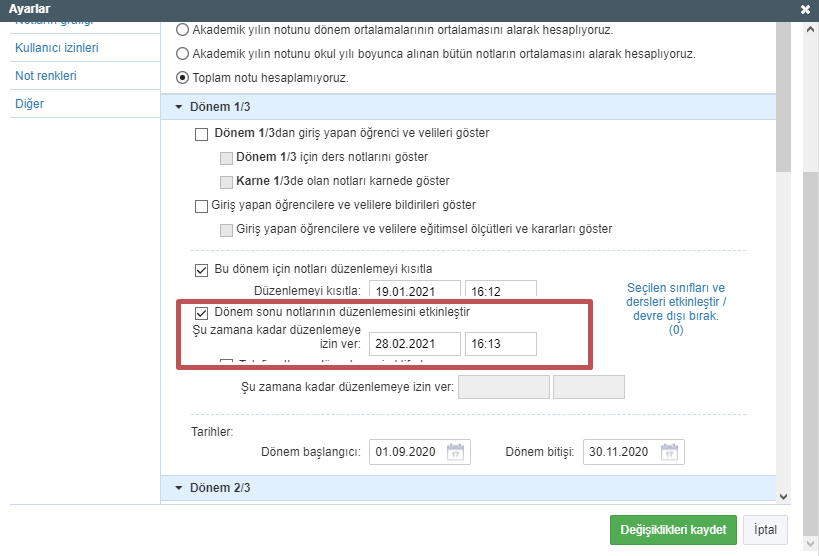Viewport: 819px width, 556px height.
Task: Open calendar icon for Dönem bitişi
Action: (670, 451)
